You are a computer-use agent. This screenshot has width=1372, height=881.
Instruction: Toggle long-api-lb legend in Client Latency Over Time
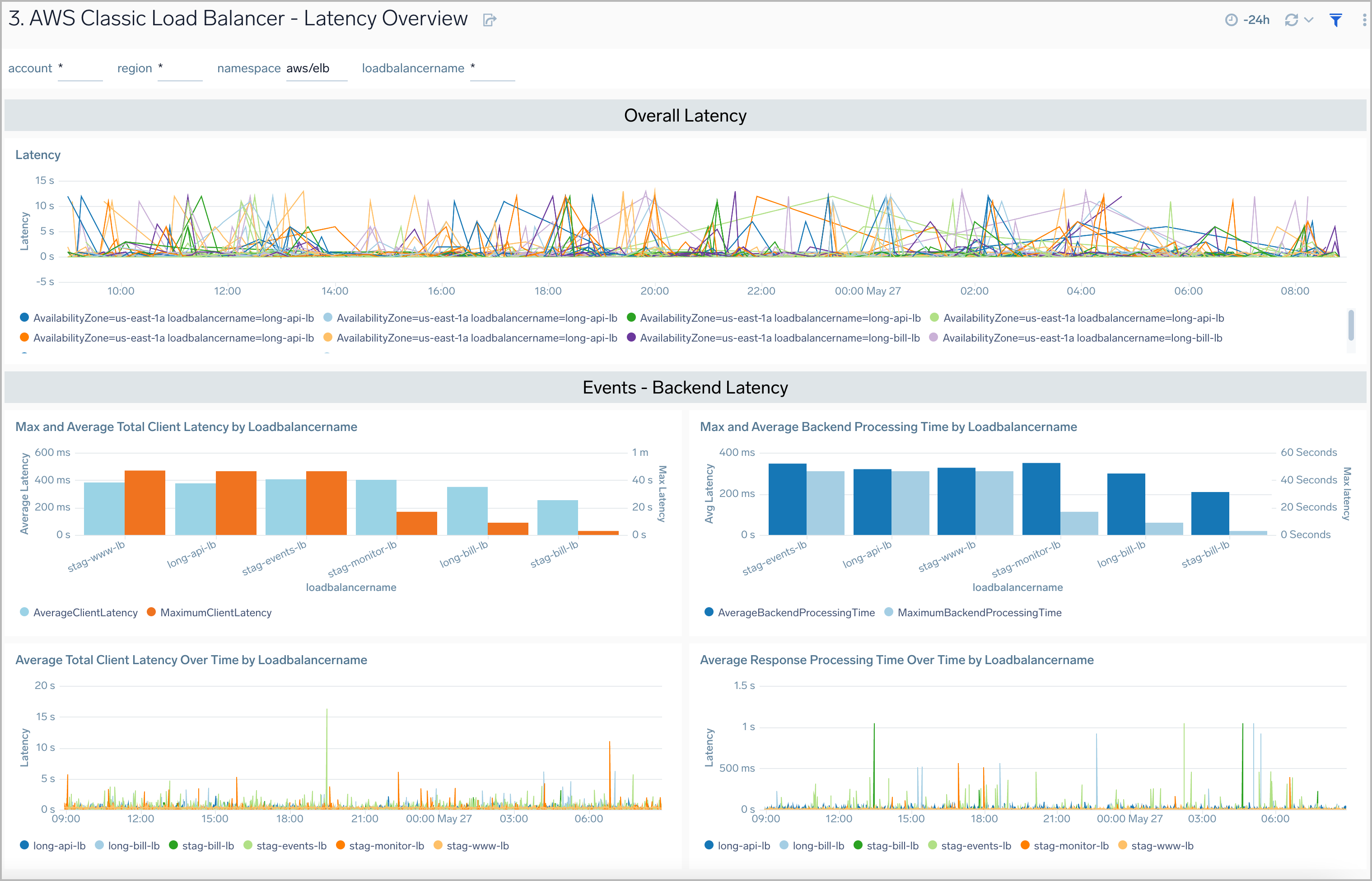click(x=52, y=846)
